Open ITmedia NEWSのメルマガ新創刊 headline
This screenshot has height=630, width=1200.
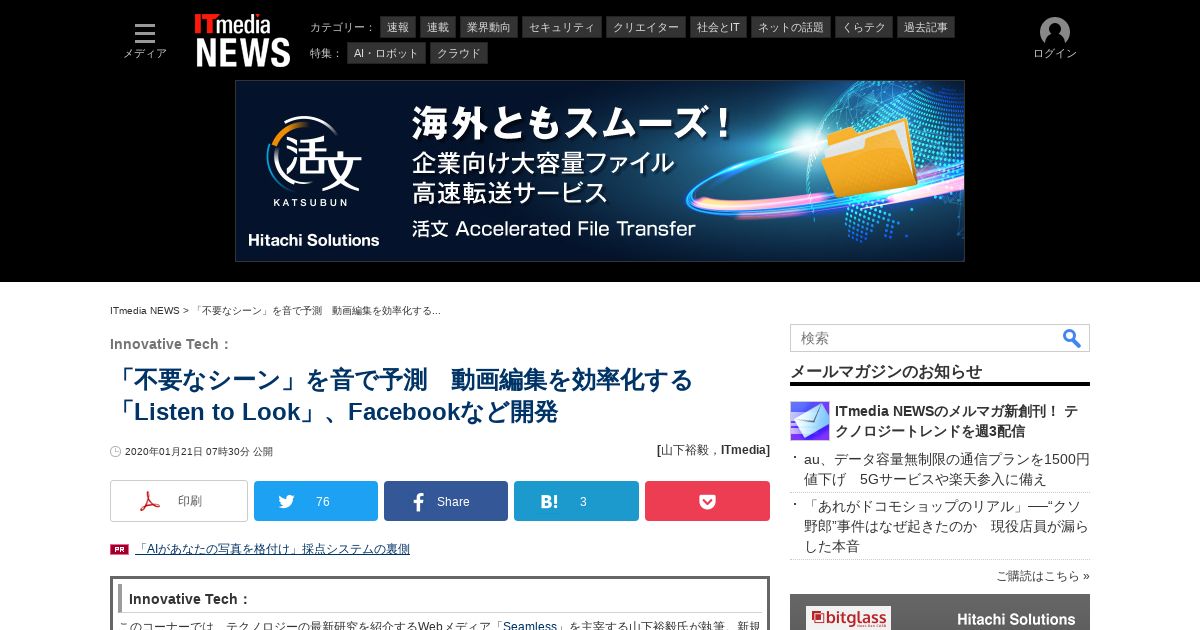tap(956, 421)
